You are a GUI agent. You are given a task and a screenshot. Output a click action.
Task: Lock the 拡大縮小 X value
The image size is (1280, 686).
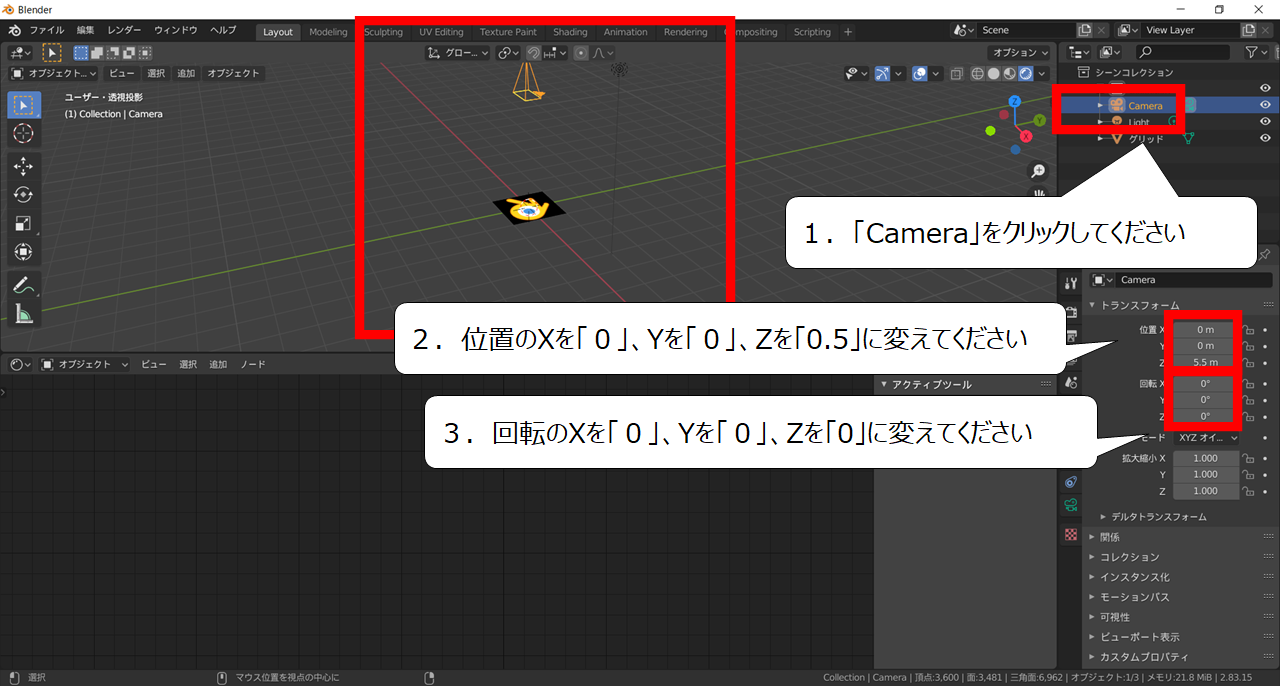1248,458
